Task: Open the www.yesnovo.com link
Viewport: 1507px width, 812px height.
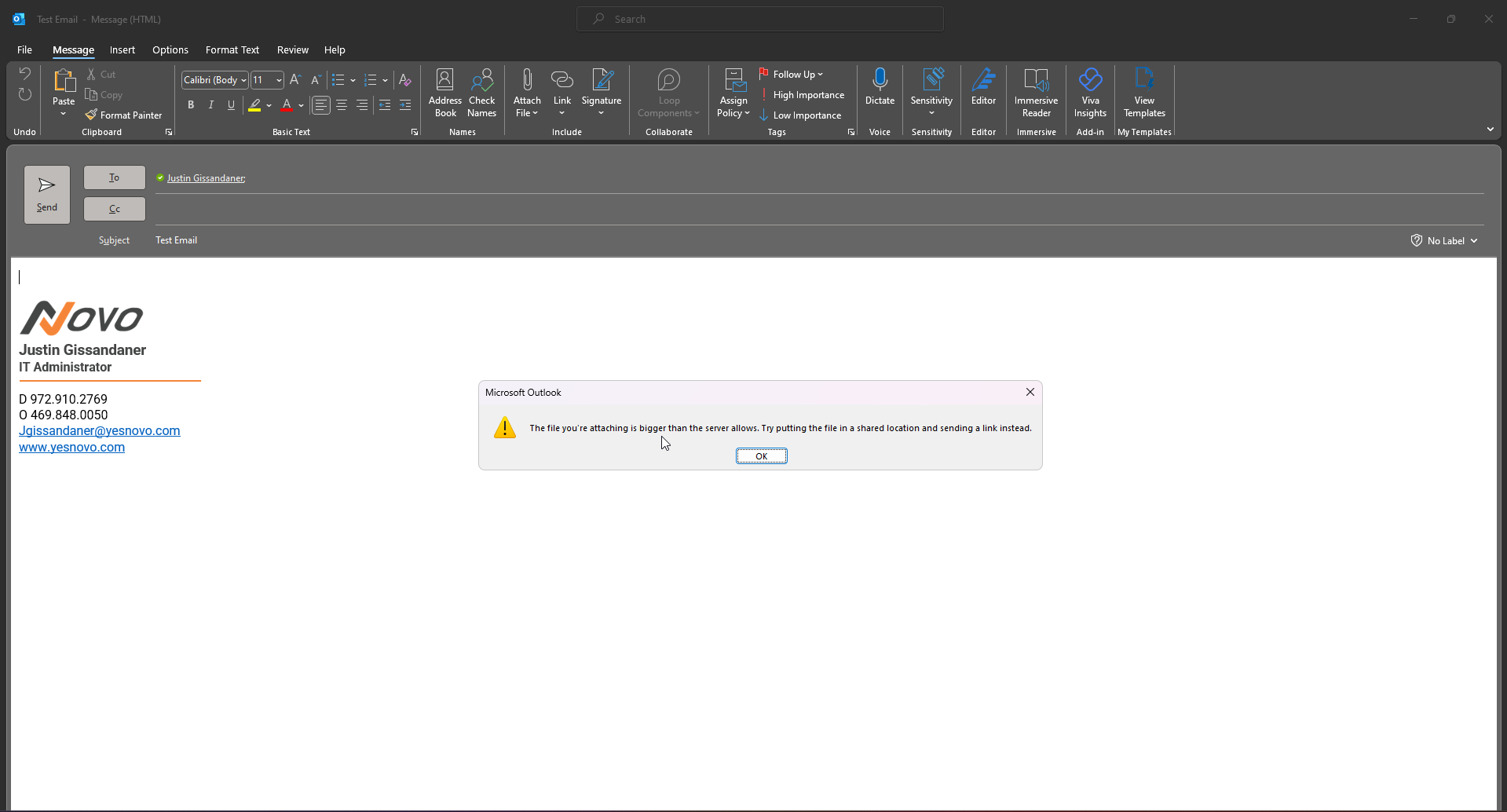Action: point(71,447)
